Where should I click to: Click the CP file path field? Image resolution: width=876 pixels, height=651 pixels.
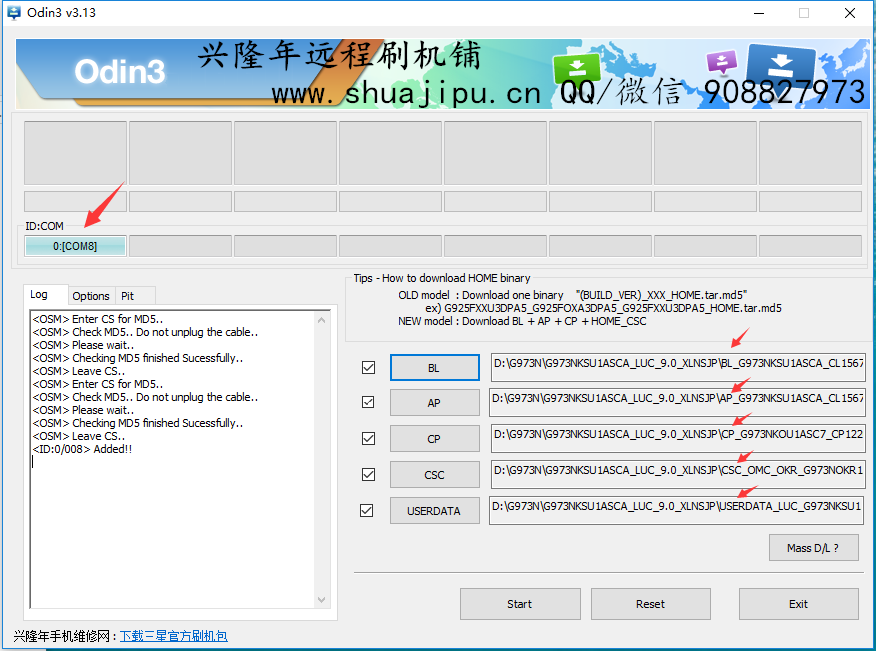pyautogui.click(x=678, y=439)
